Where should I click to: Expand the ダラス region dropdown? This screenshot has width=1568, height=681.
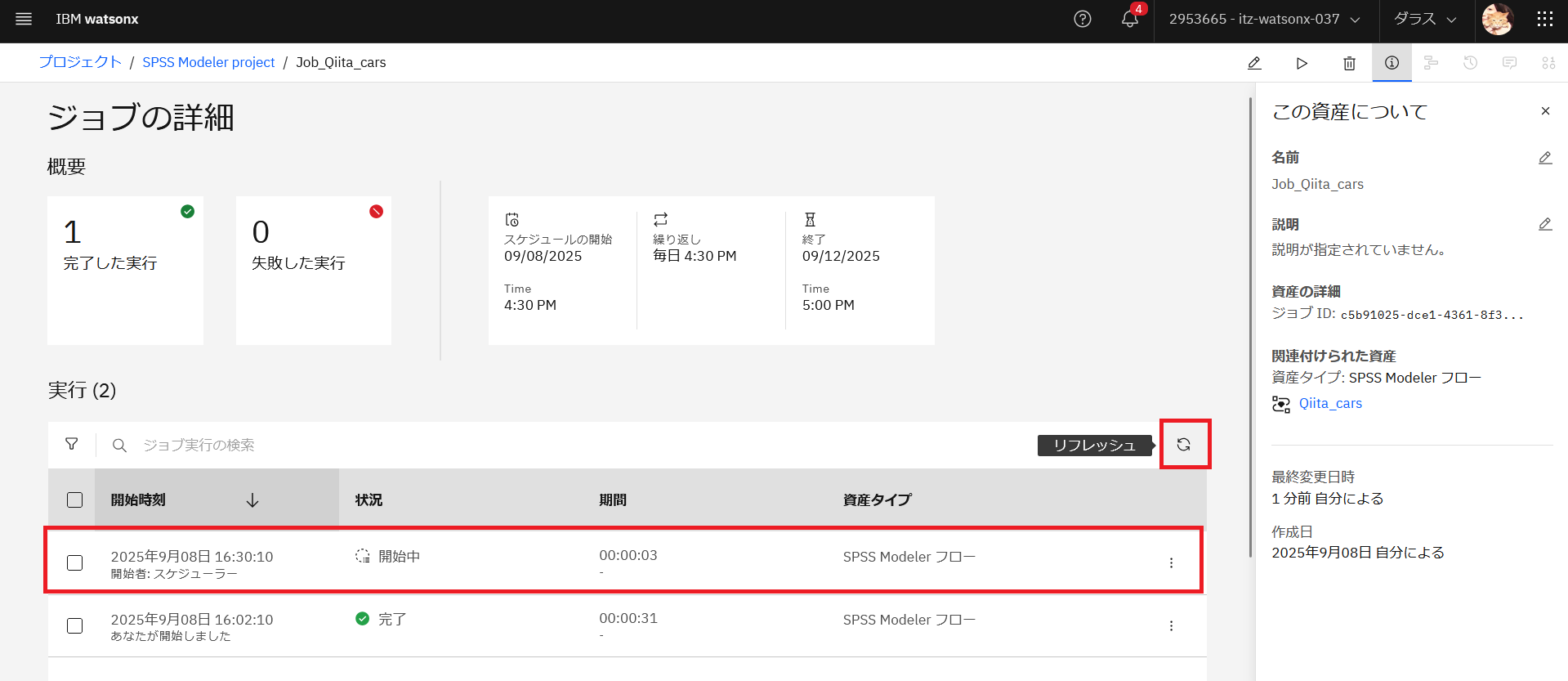tap(1426, 19)
